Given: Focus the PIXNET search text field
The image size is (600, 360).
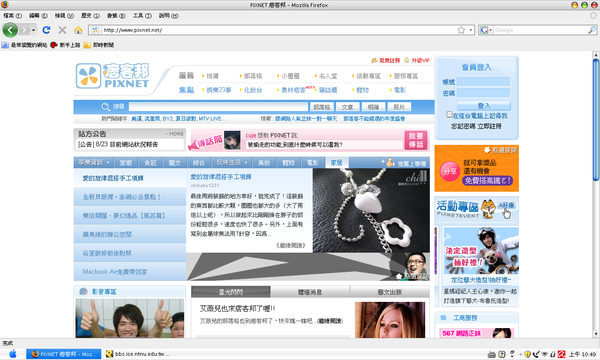Looking at the screenshot, I should pyautogui.click(x=218, y=107).
